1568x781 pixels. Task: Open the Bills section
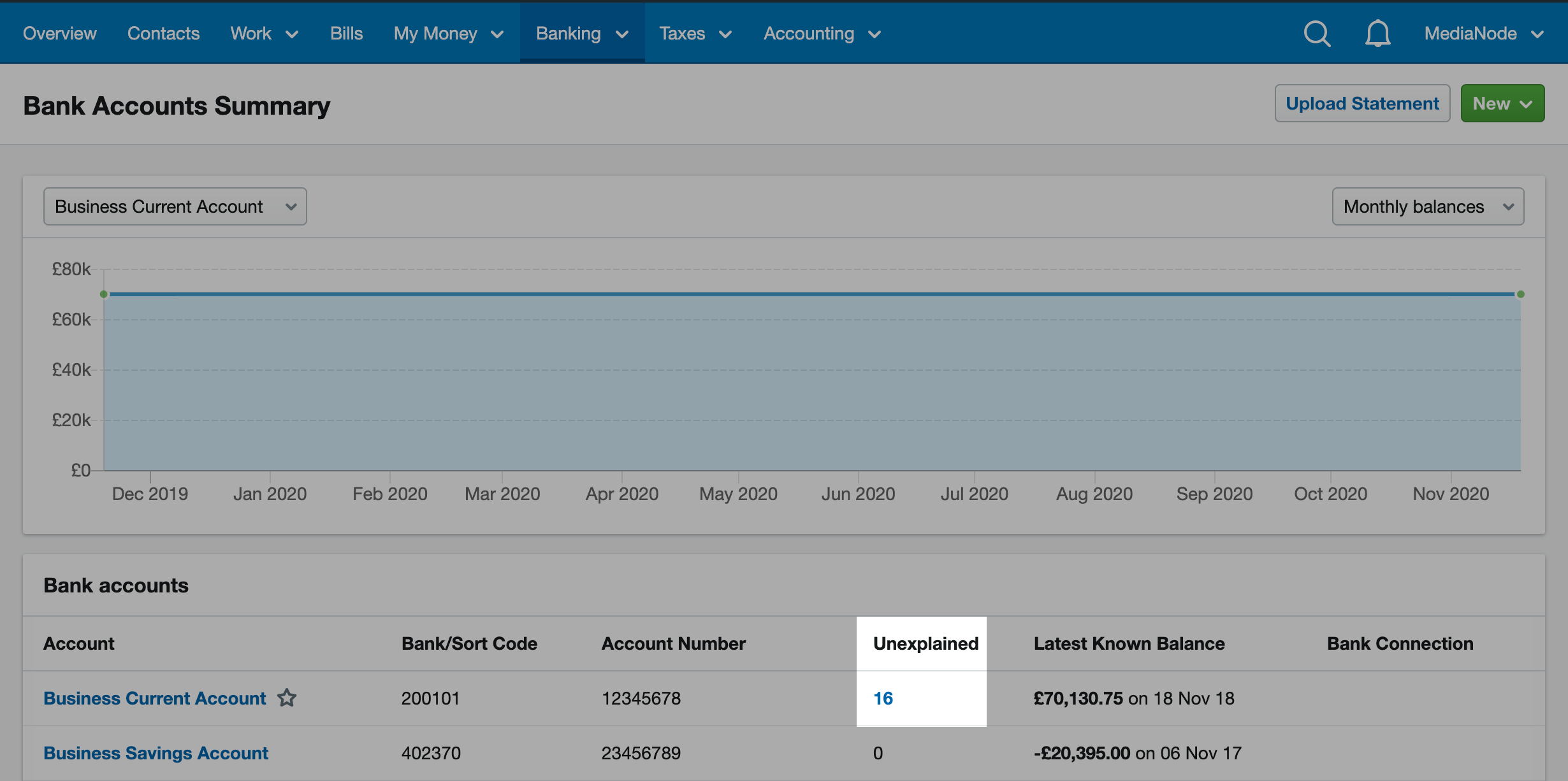coord(346,33)
